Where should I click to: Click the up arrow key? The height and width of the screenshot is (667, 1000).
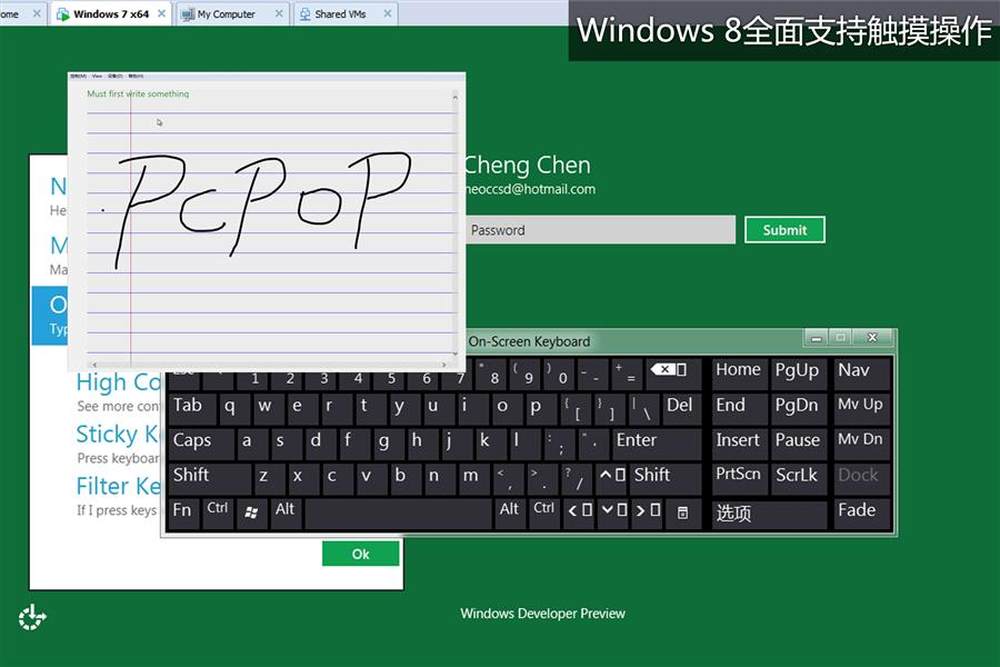pos(612,477)
